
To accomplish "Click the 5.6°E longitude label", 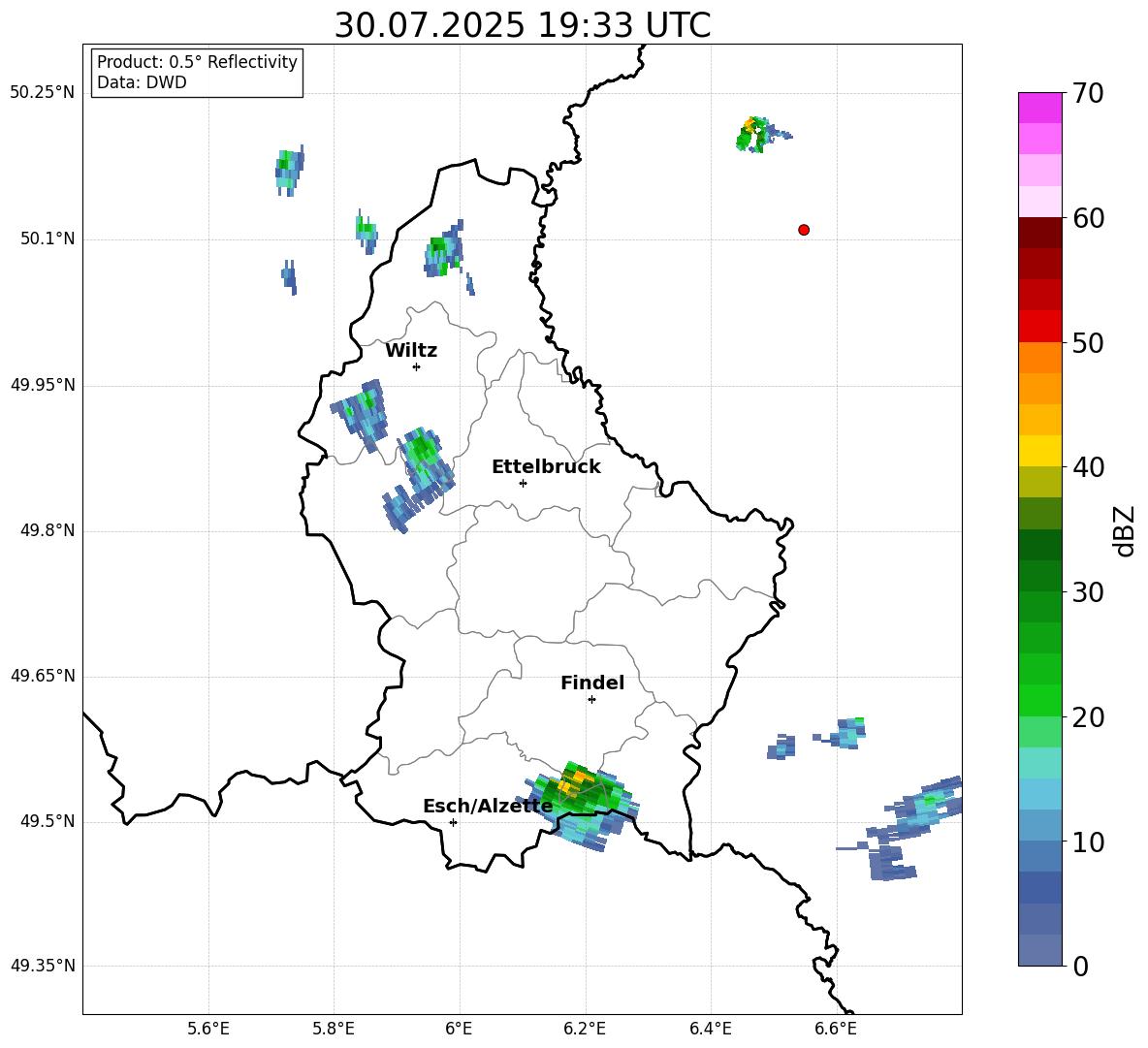I will [208, 1029].
